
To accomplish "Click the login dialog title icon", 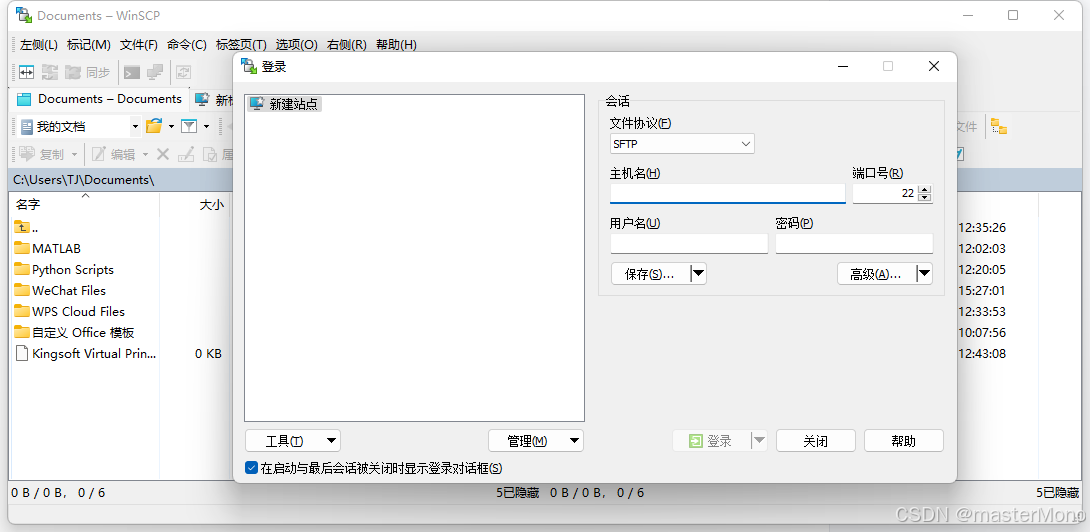I will click(248, 66).
